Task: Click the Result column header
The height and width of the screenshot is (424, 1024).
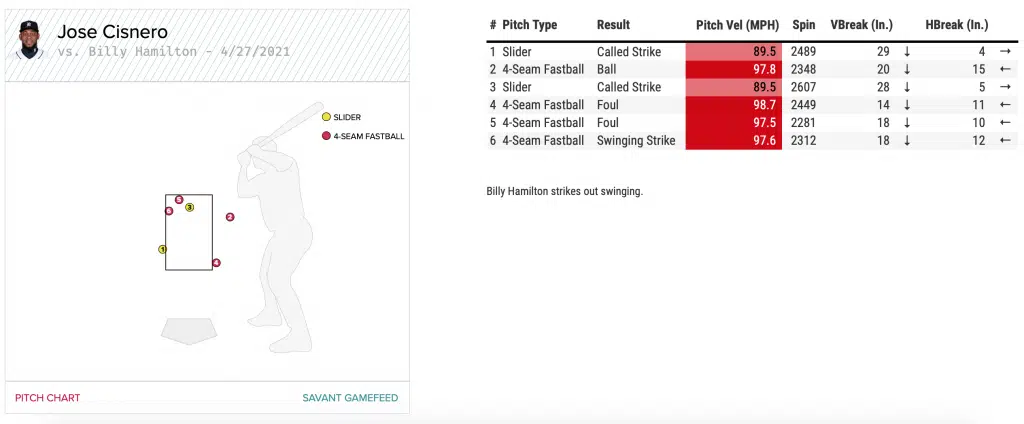Action: click(613, 25)
